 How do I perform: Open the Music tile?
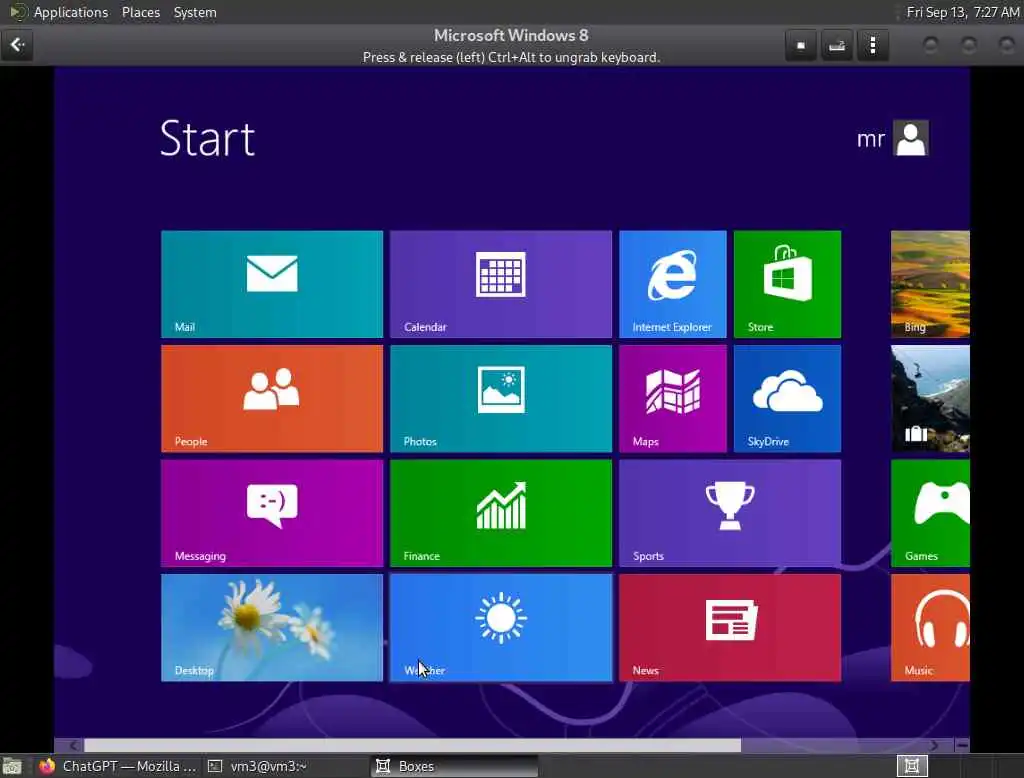(931, 628)
